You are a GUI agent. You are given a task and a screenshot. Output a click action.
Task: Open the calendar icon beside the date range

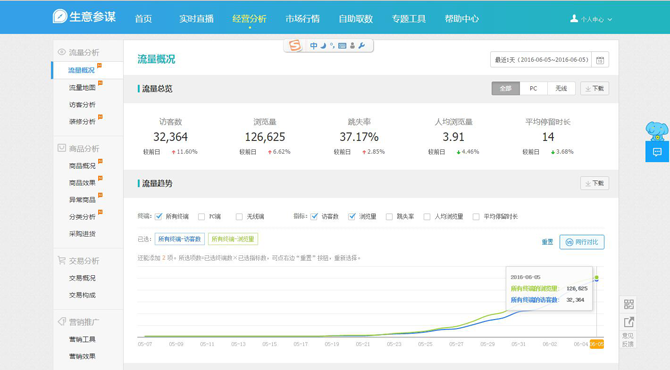pos(600,60)
